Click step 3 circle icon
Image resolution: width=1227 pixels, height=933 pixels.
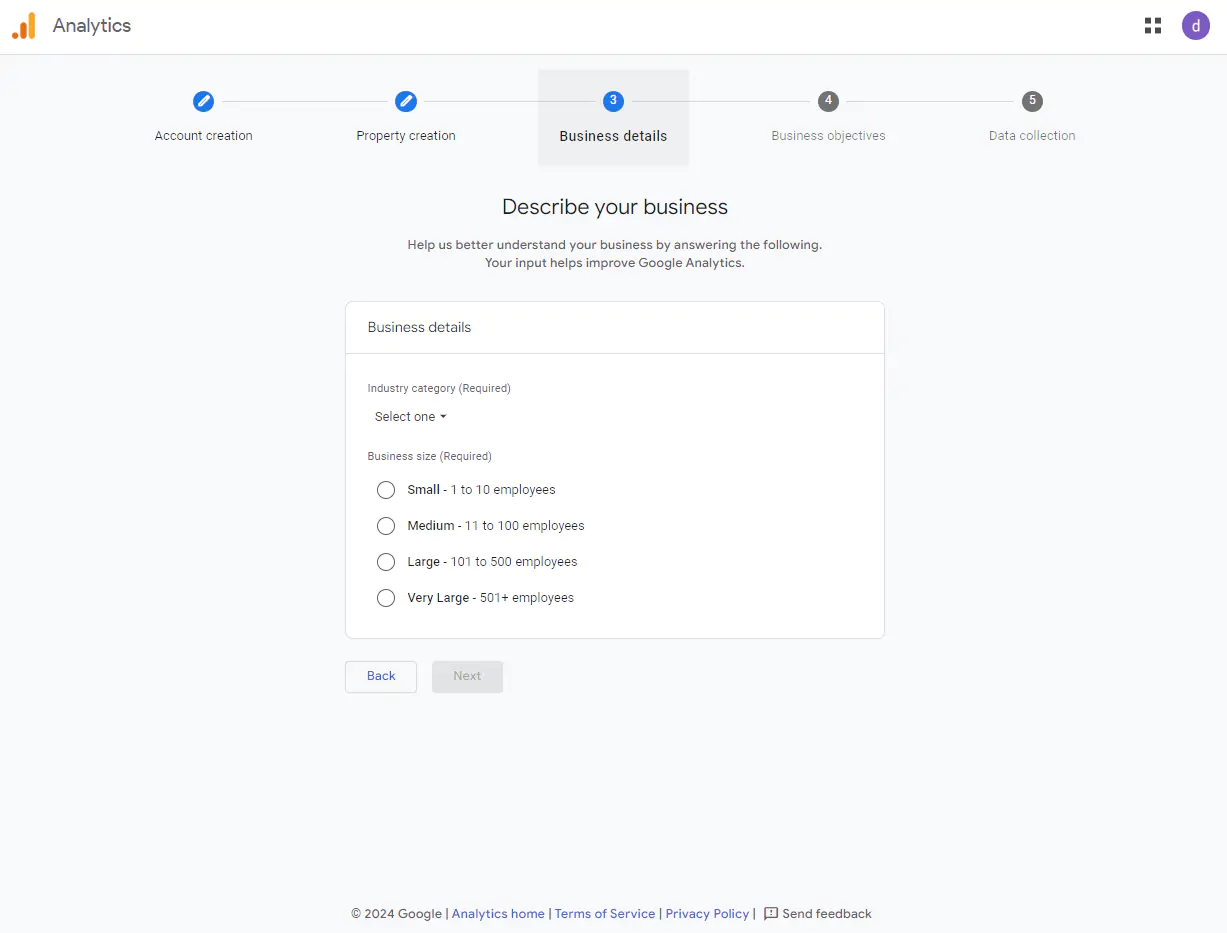tap(613, 101)
